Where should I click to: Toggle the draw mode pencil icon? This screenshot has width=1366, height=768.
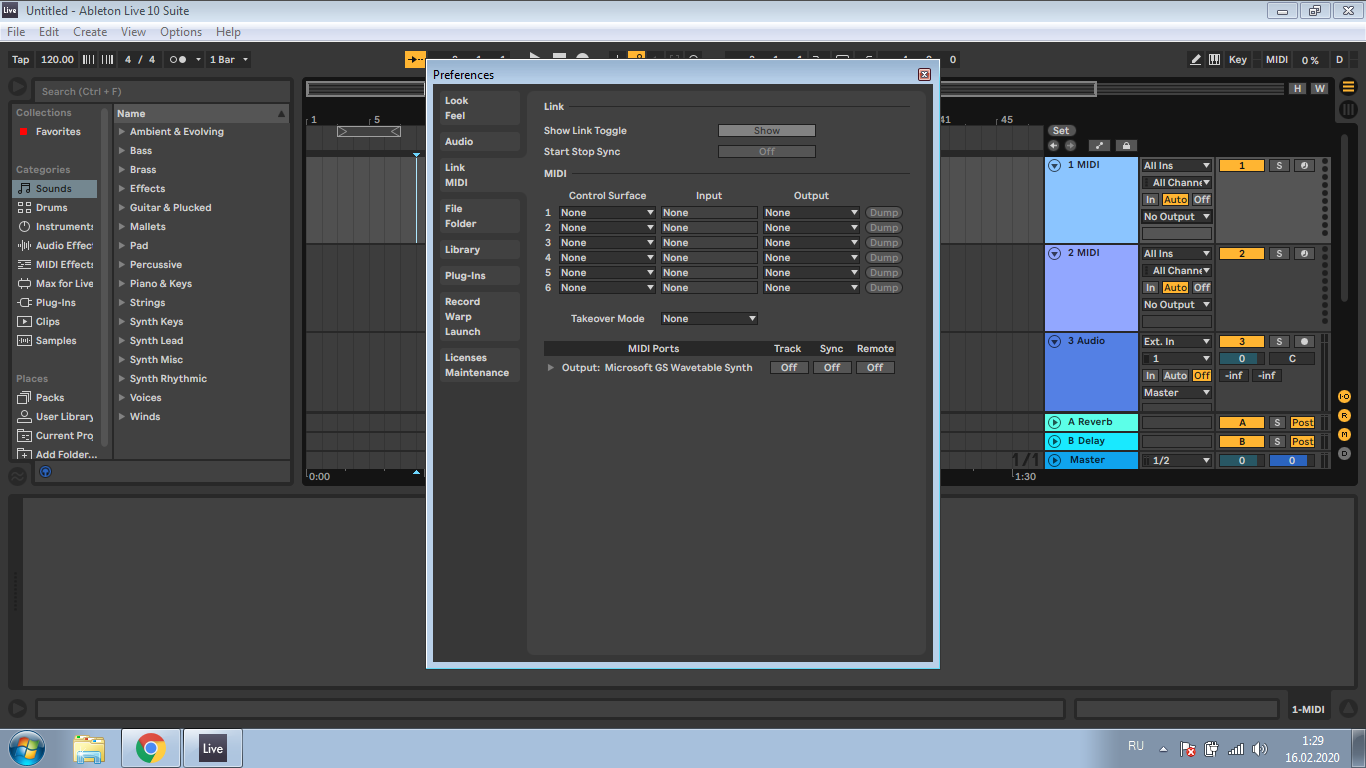coord(1195,60)
